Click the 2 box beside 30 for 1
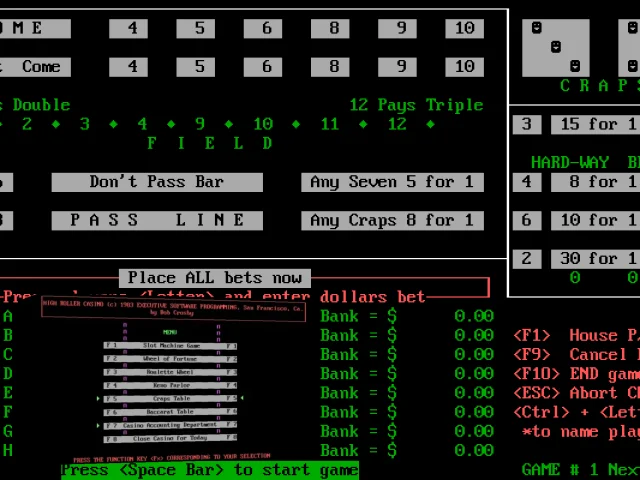640x480 pixels. tap(527, 259)
